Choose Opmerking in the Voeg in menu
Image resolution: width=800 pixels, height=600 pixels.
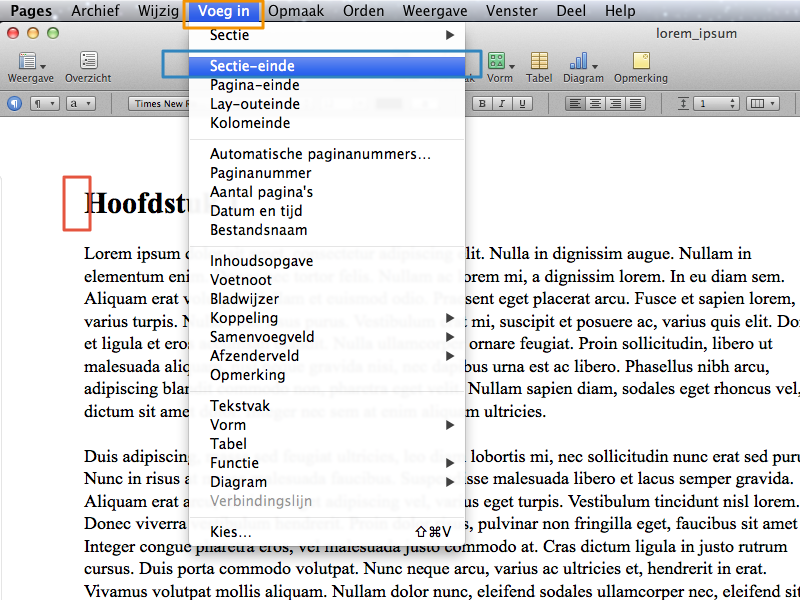(327, 374)
